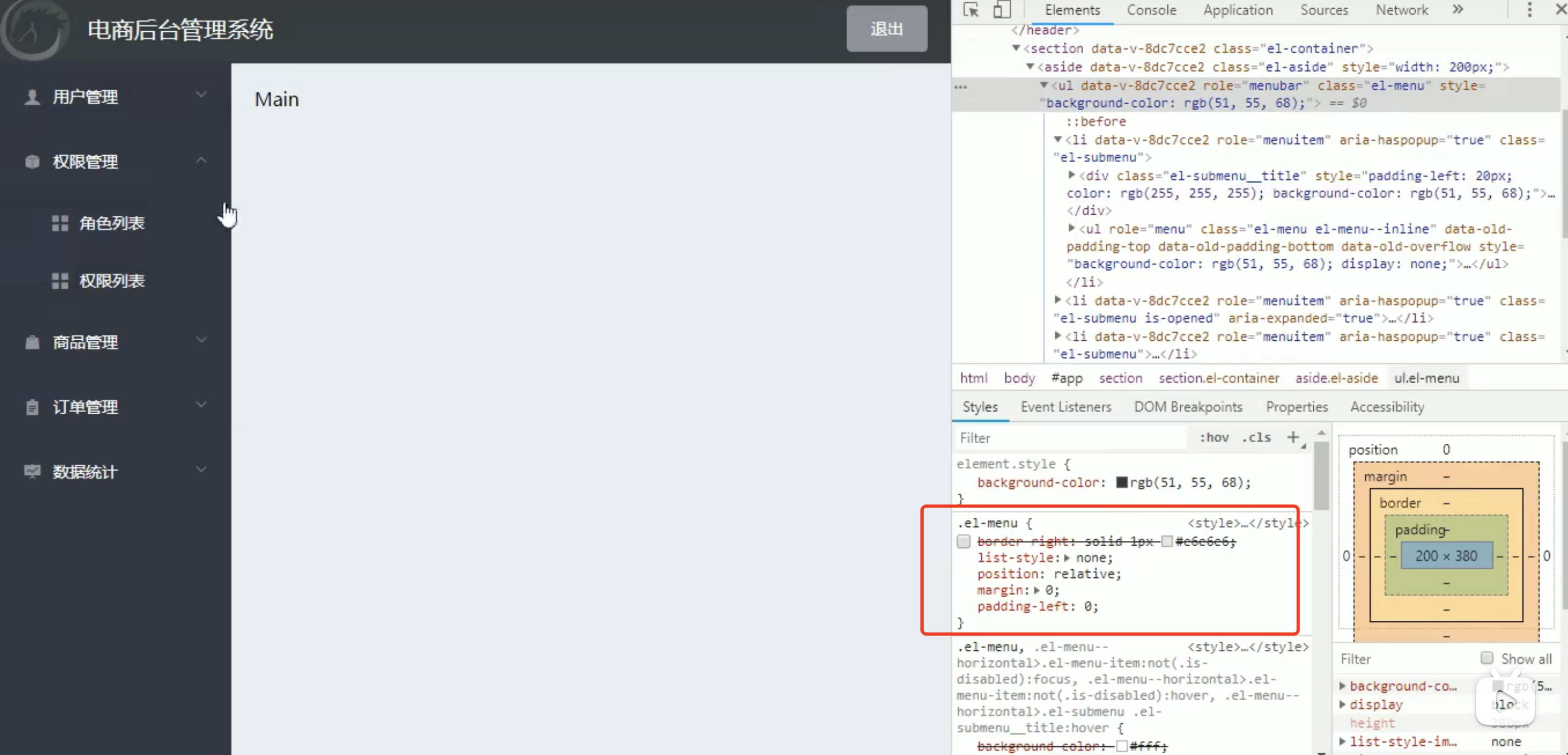Image resolution: width=1568 pixels, height=755 pixels.
Task: Click the site logo in the header
Action: click(x=35, y=31)
